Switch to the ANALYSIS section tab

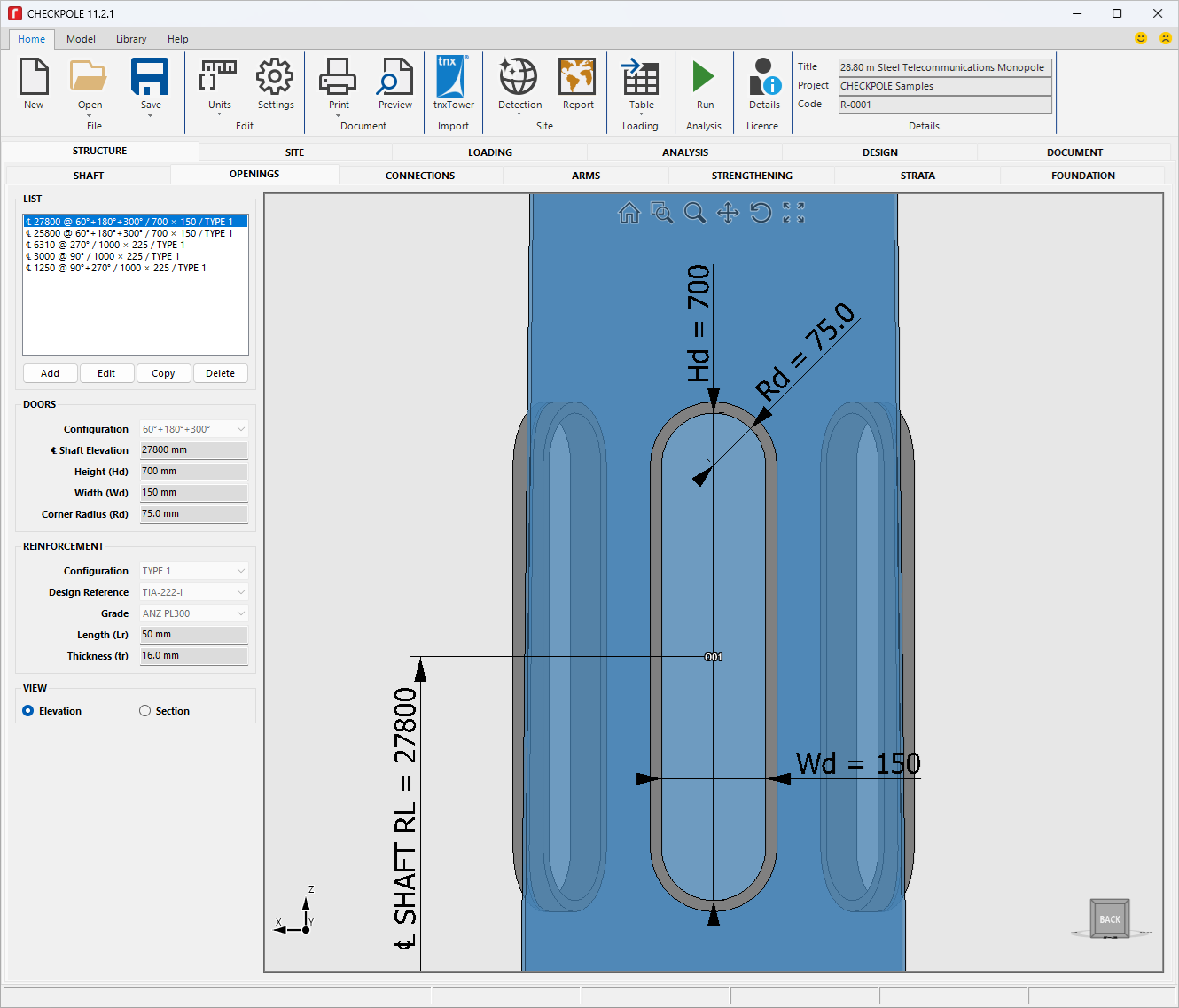tap(685, 152)
